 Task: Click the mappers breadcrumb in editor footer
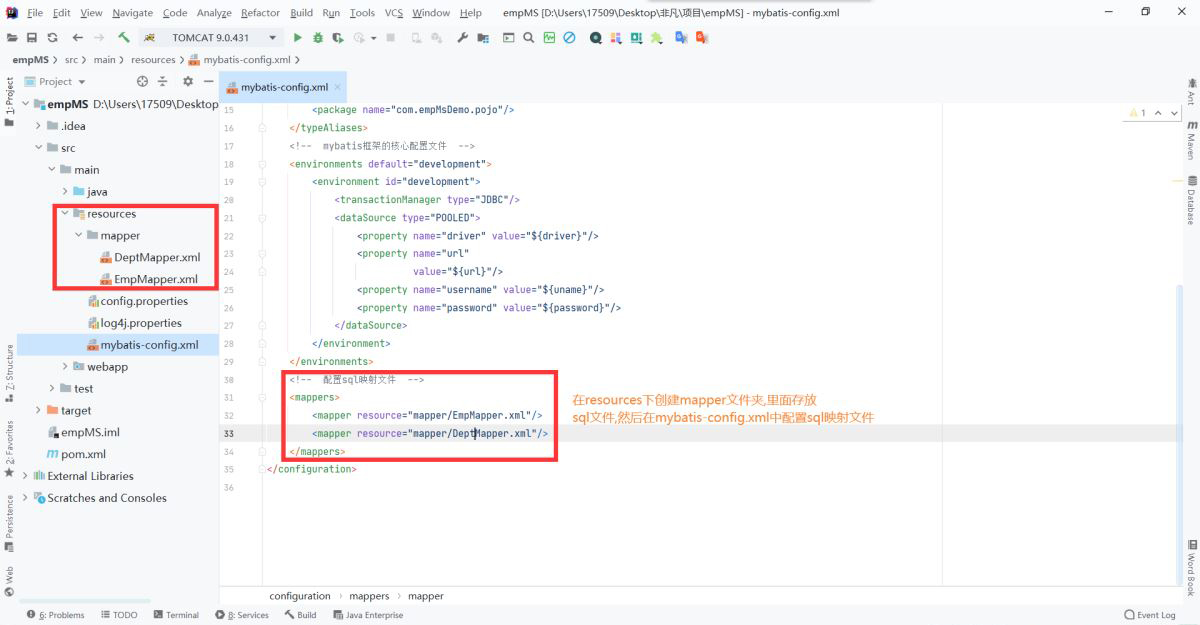pyautogui.click(x=369, y=596)
